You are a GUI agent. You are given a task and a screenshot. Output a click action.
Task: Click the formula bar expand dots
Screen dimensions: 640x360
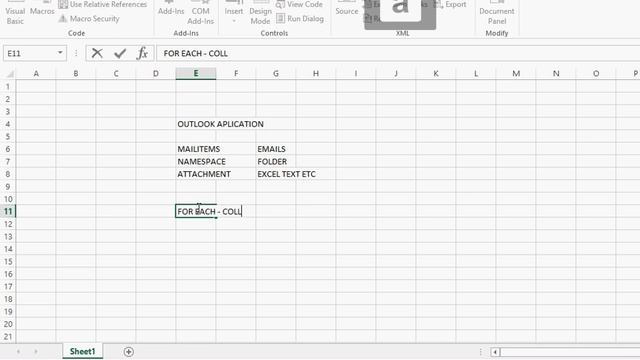coord(76,53)
